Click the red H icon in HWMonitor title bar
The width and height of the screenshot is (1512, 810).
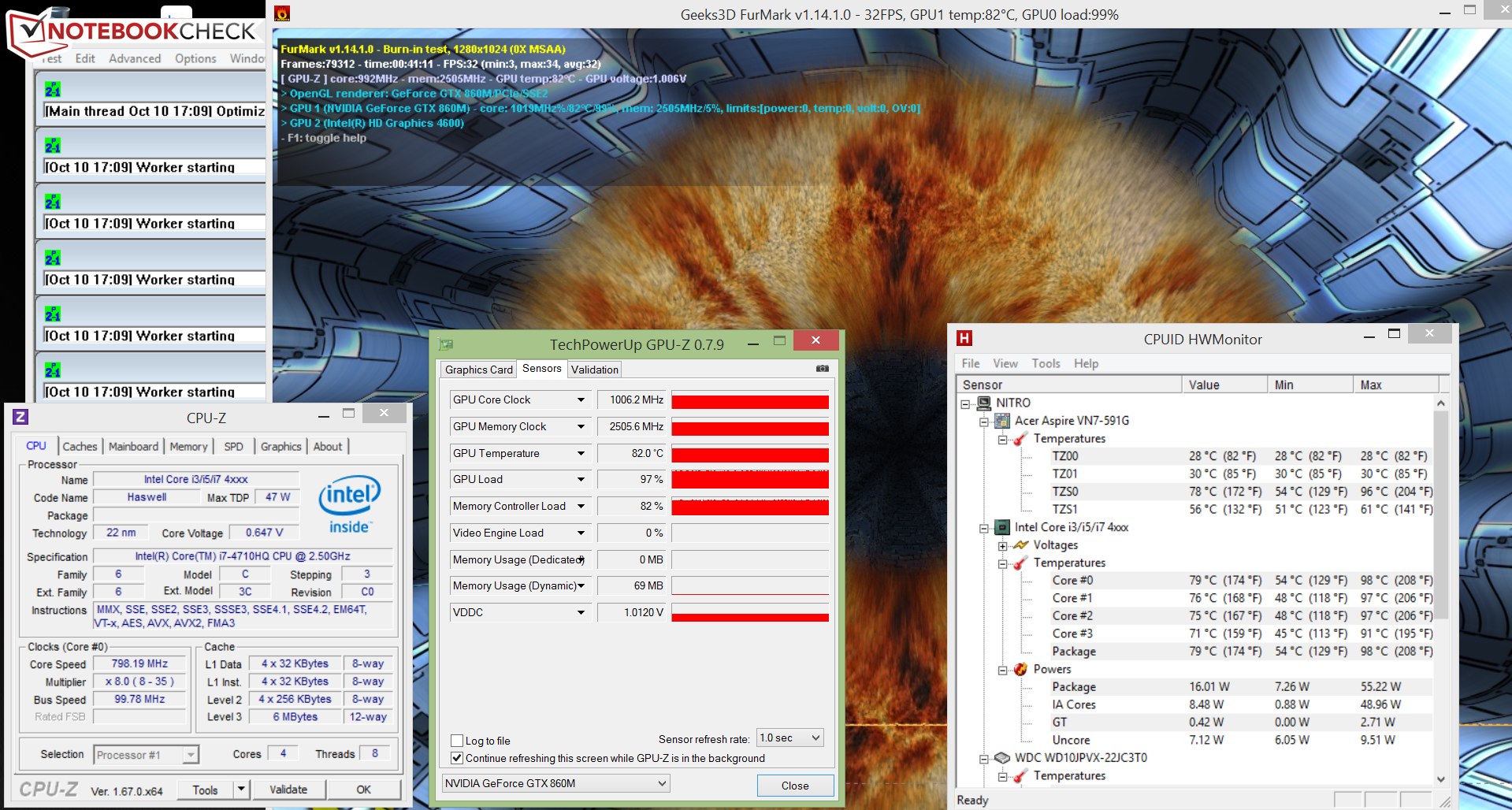964,338
